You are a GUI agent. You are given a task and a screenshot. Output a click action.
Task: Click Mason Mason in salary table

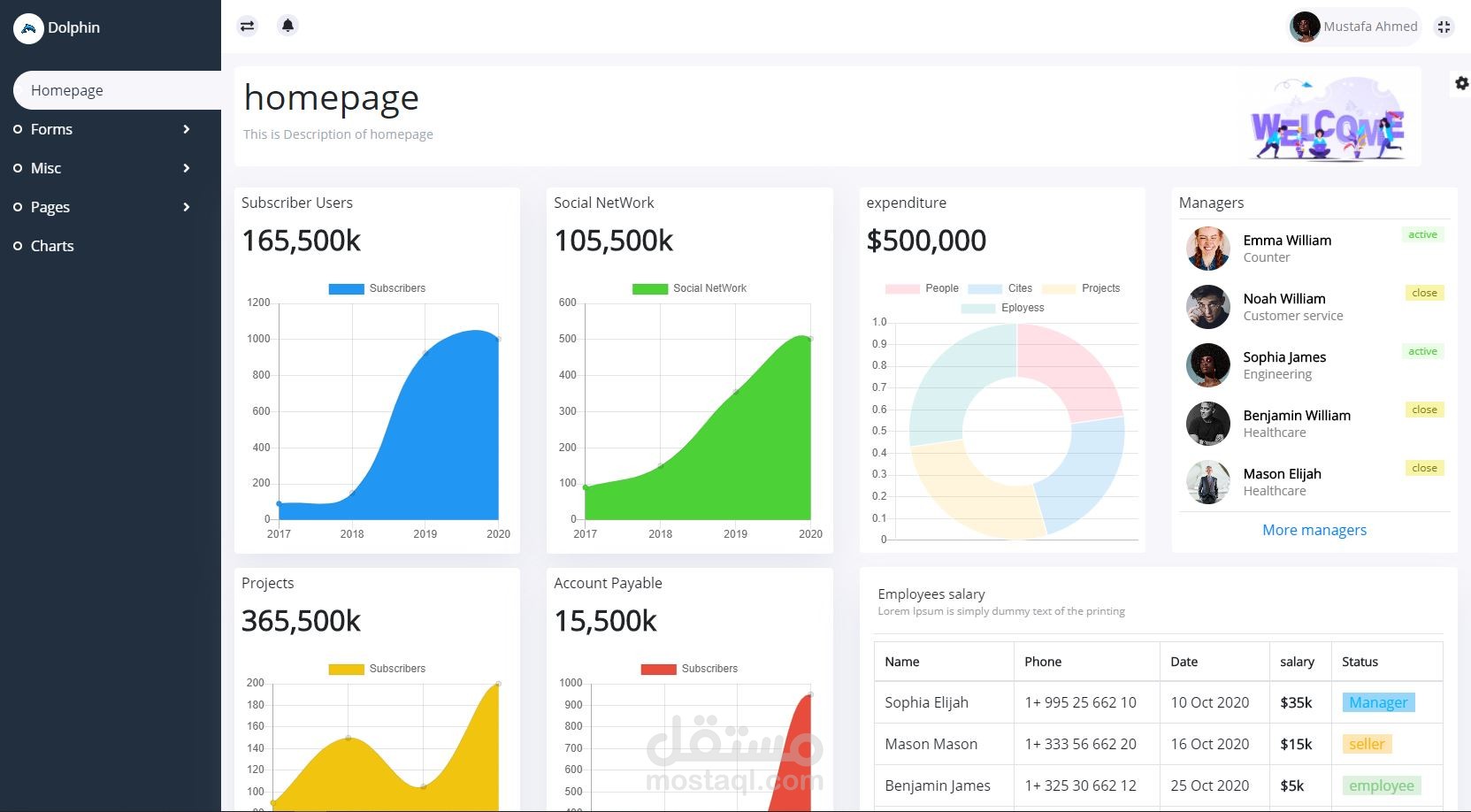click(931, 744)
